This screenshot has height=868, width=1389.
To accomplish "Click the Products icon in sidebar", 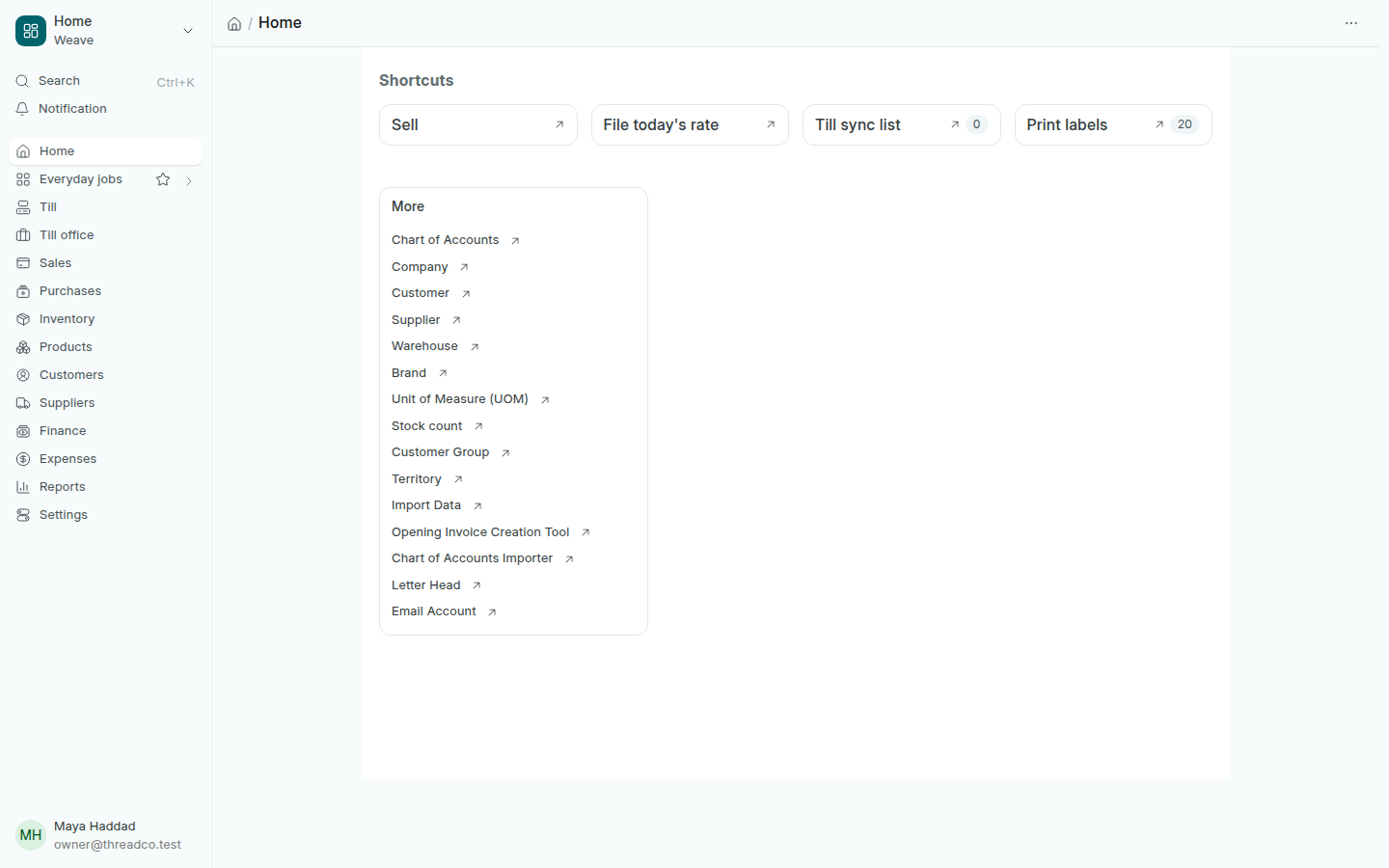I will [x=23, y=347].
